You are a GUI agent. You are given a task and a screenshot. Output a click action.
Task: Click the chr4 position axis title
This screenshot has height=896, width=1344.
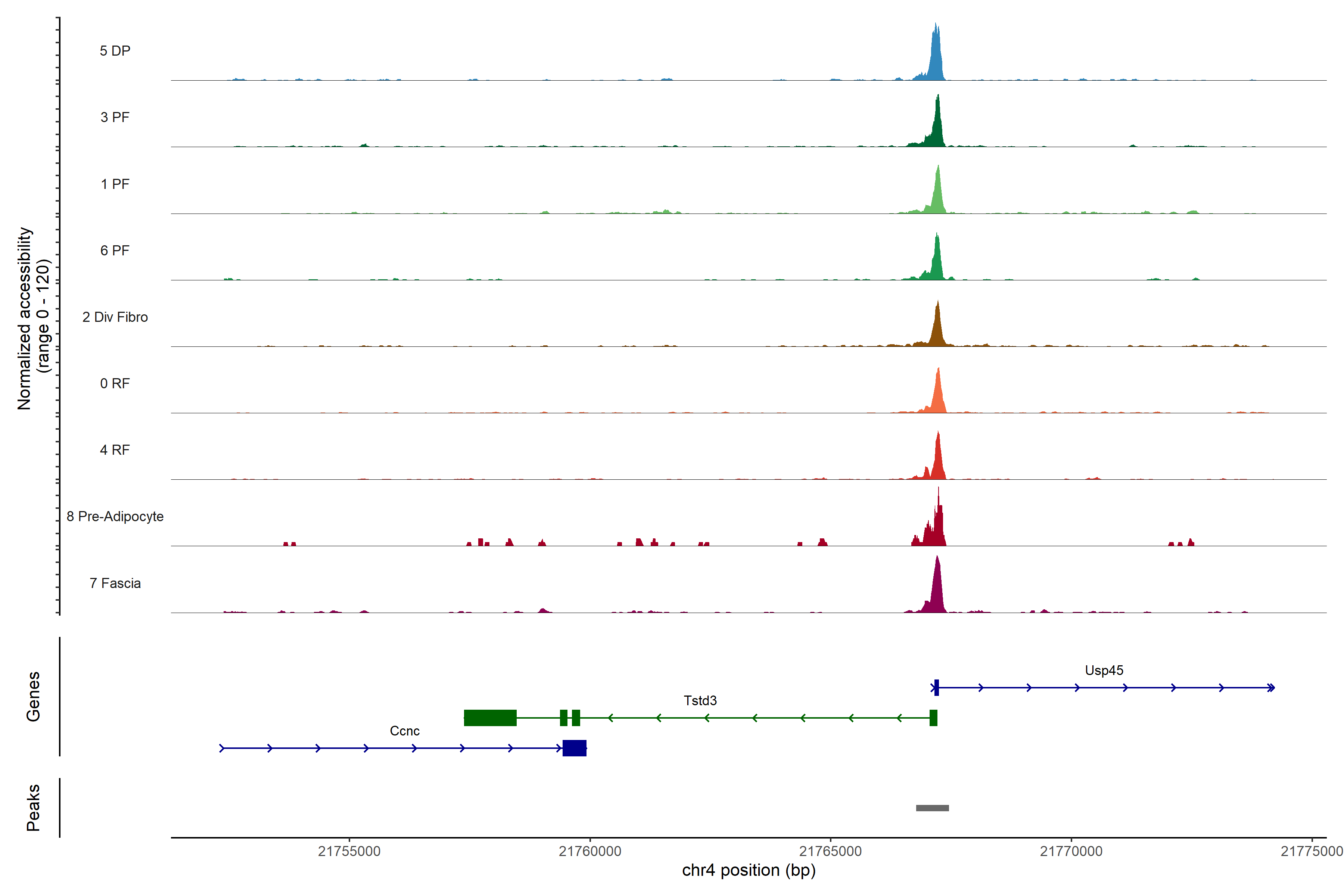tap(749, 870)
